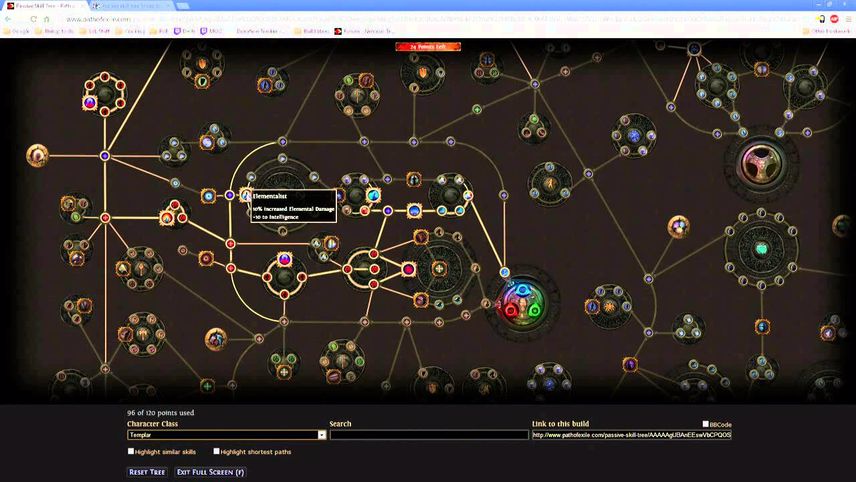
Task: Enable the BBCode checkbox
Action: pos(705,424)
